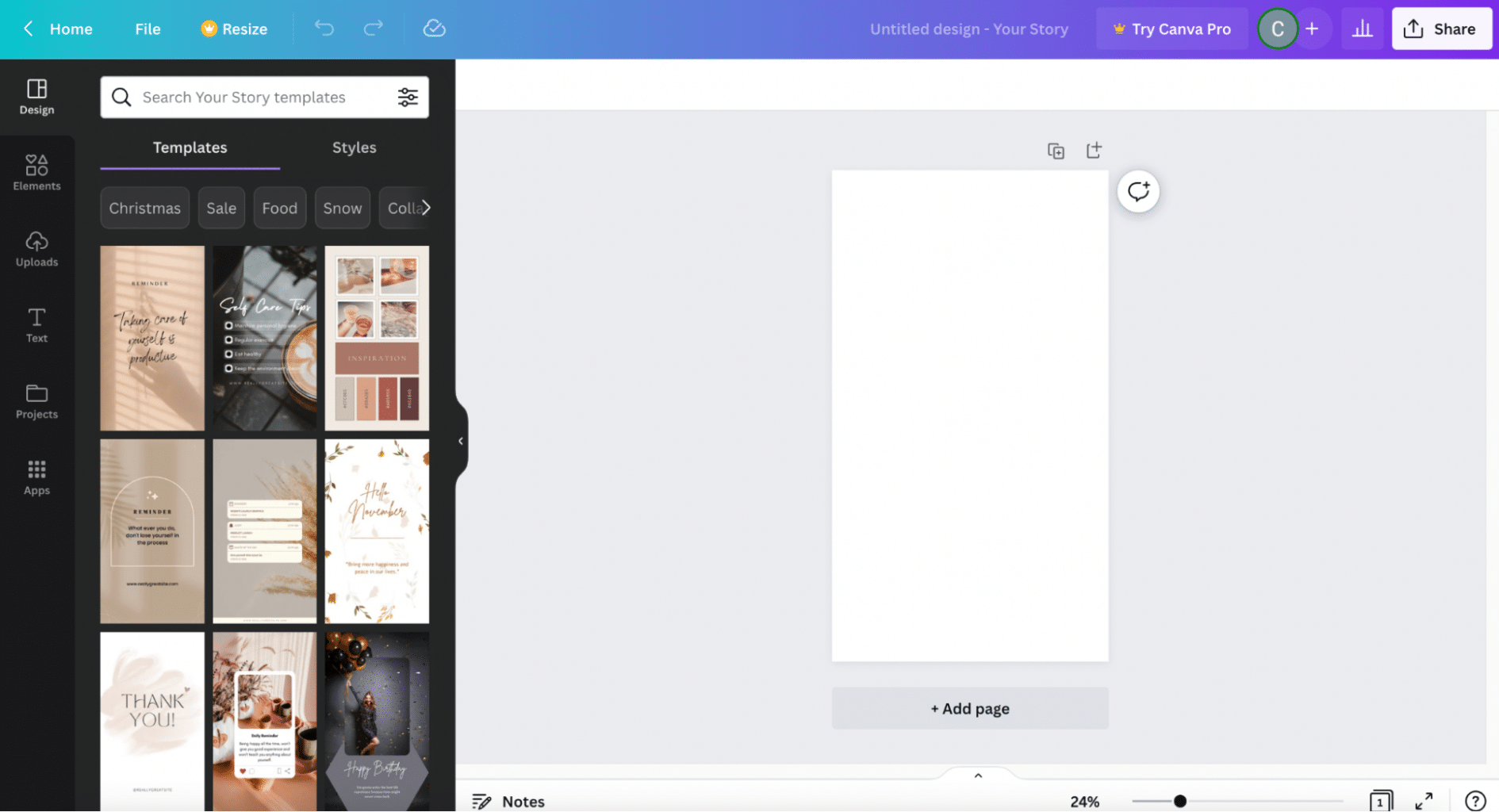Open the 24% zoom level menu
This screenshot has width=1499, height=812.
[x=1084, y=801]
